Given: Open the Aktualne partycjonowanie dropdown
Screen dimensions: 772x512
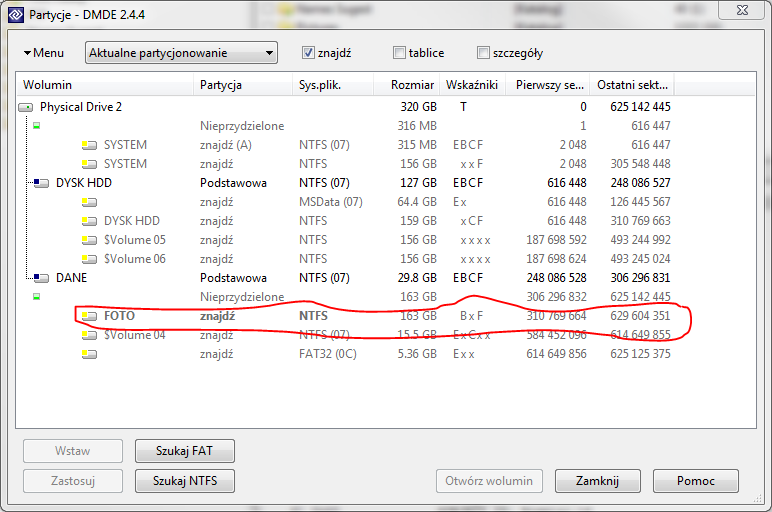Looking at the screenshot, I should (x=181, y=53).
